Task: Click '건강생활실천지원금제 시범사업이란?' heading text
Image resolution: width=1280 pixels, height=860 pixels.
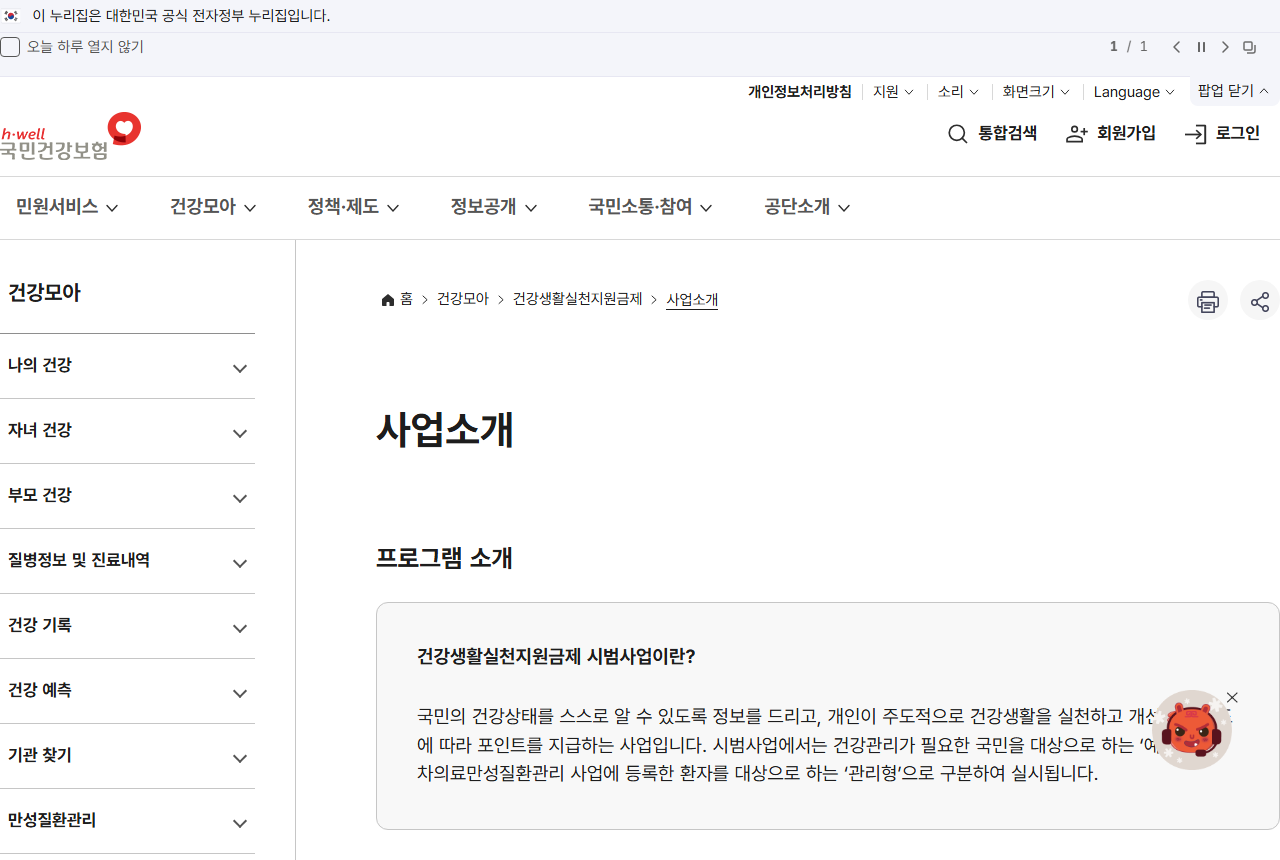Action: [x=556, y=656]
